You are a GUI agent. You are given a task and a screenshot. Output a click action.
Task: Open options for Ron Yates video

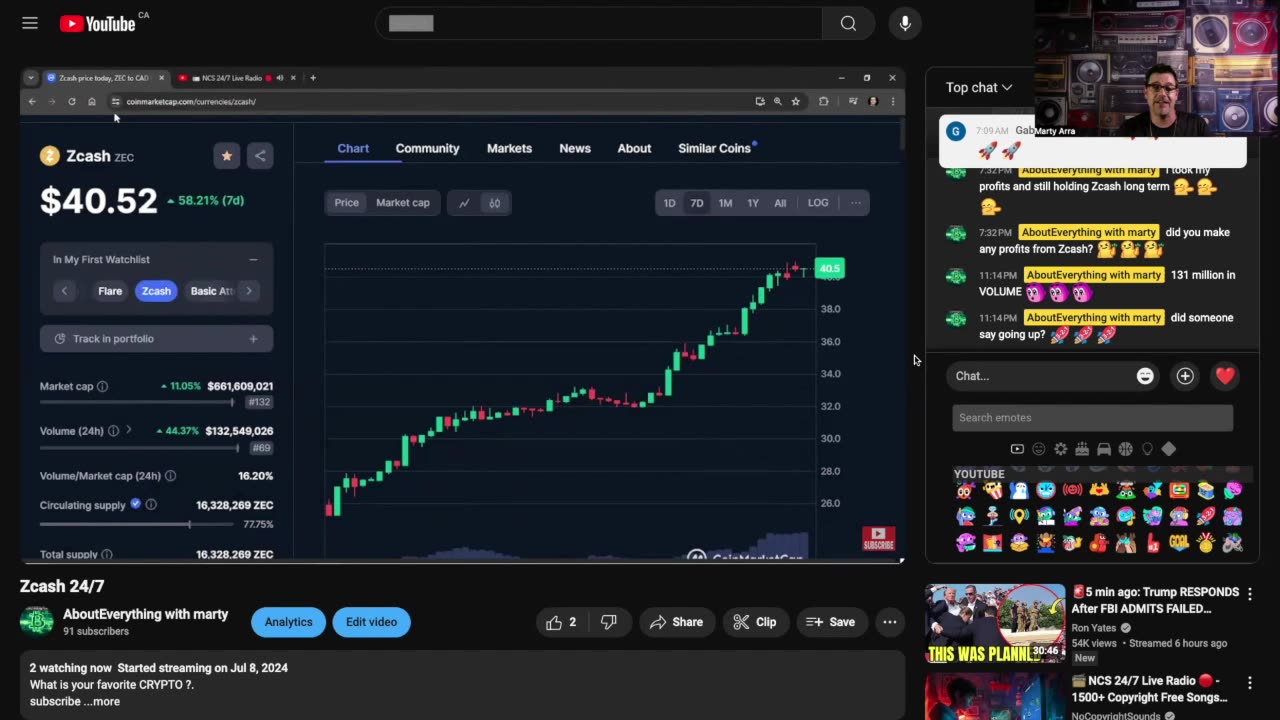pyautogui.click(x=1249, y=594)
